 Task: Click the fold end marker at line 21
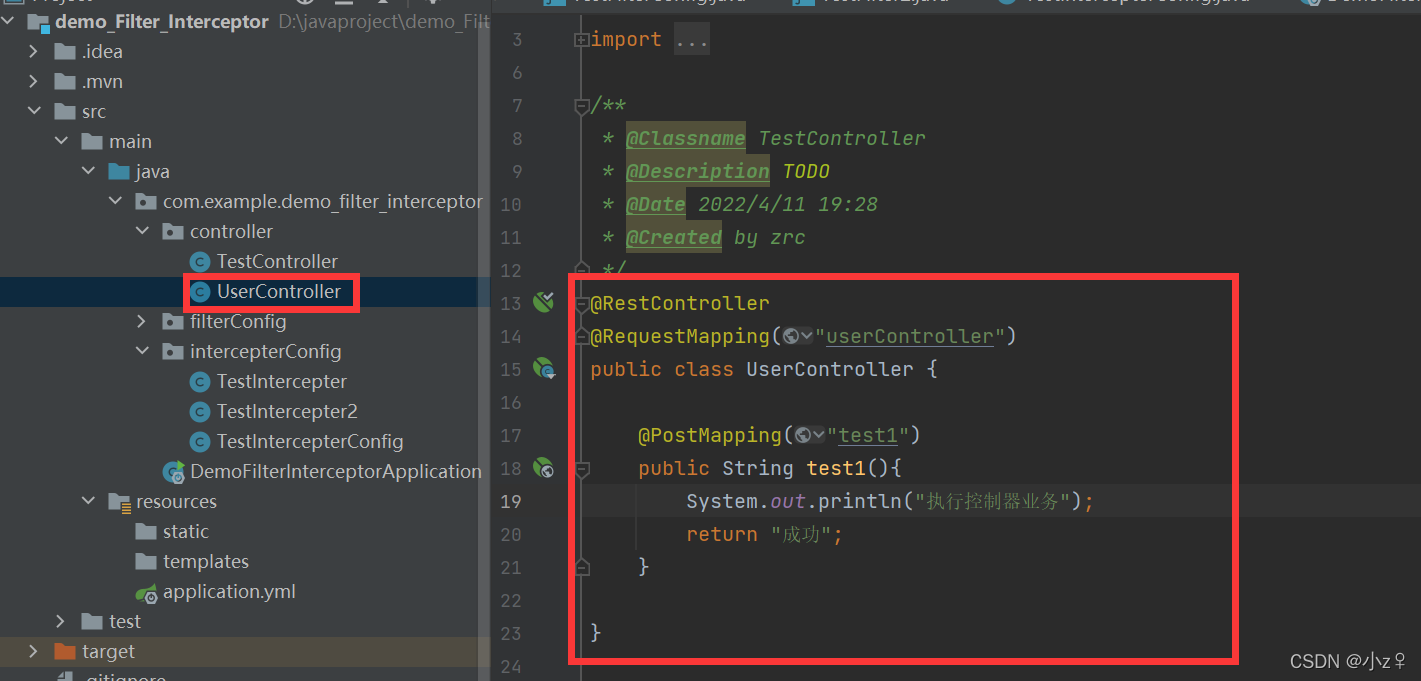[581, 567]
